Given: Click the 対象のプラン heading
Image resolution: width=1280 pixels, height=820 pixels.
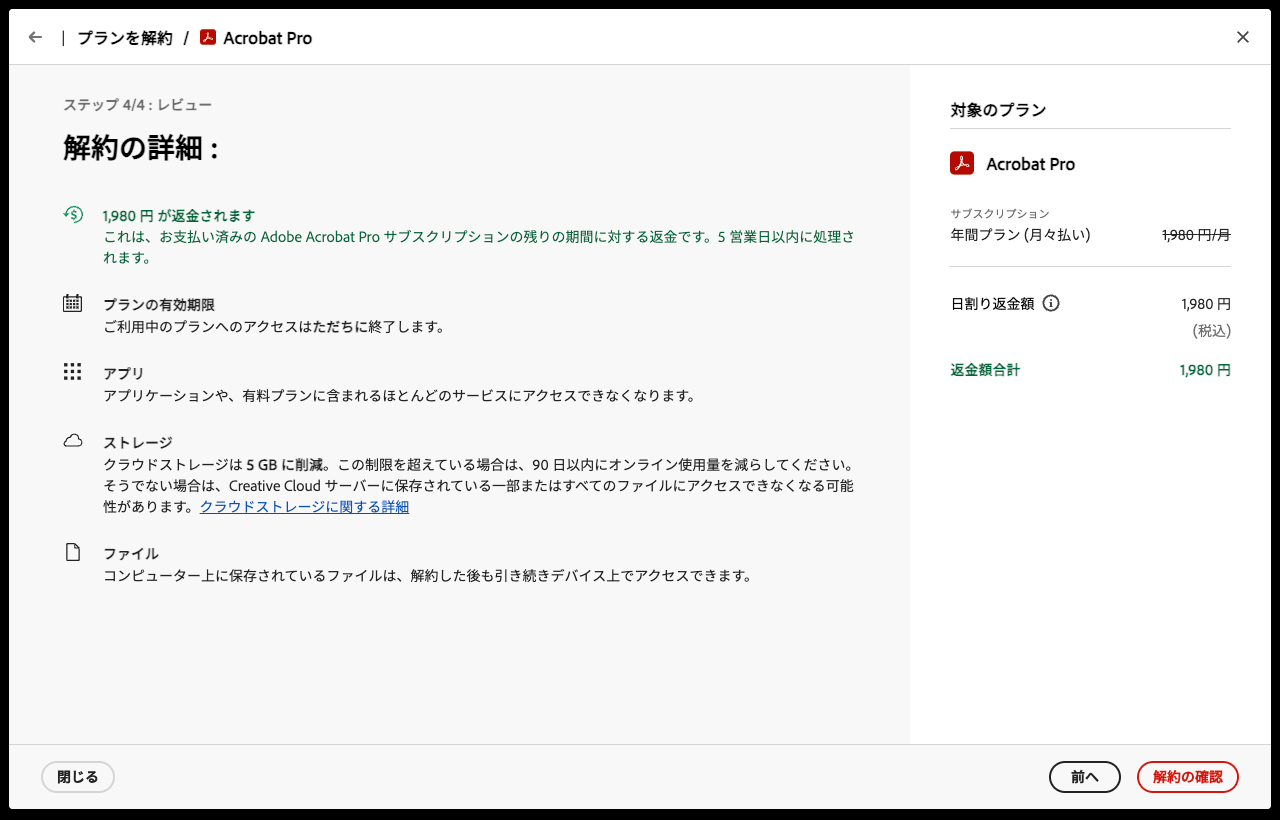Looking at the screenshot, I should click(998, 110).
